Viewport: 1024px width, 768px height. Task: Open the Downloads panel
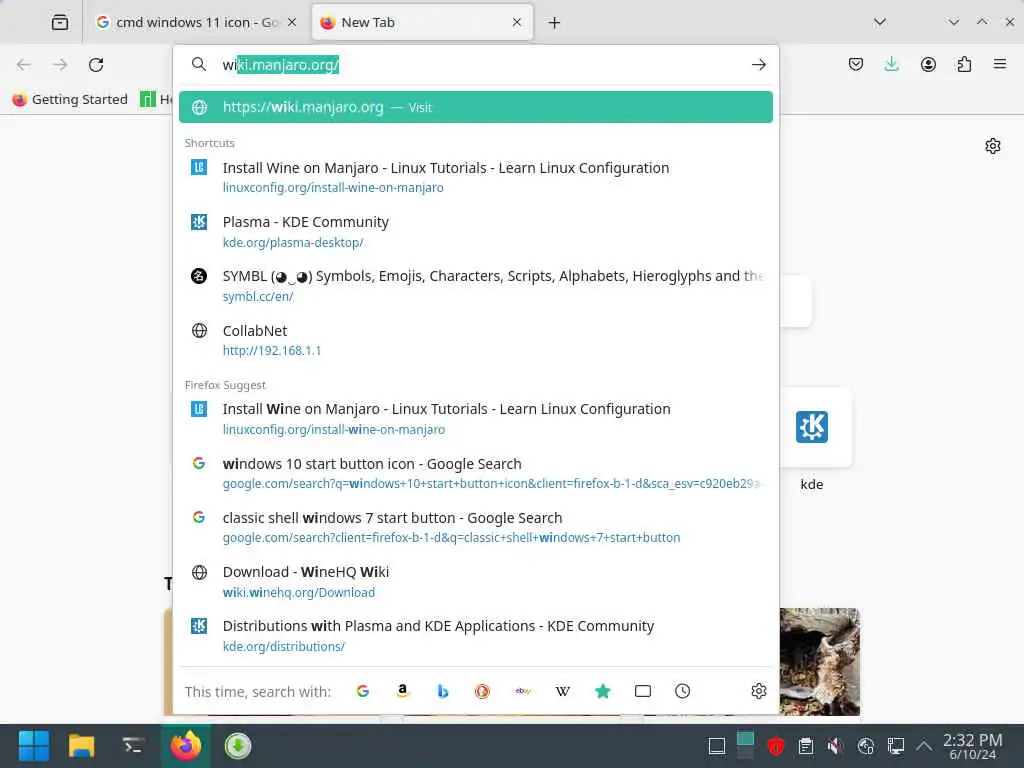pos(891,64)
